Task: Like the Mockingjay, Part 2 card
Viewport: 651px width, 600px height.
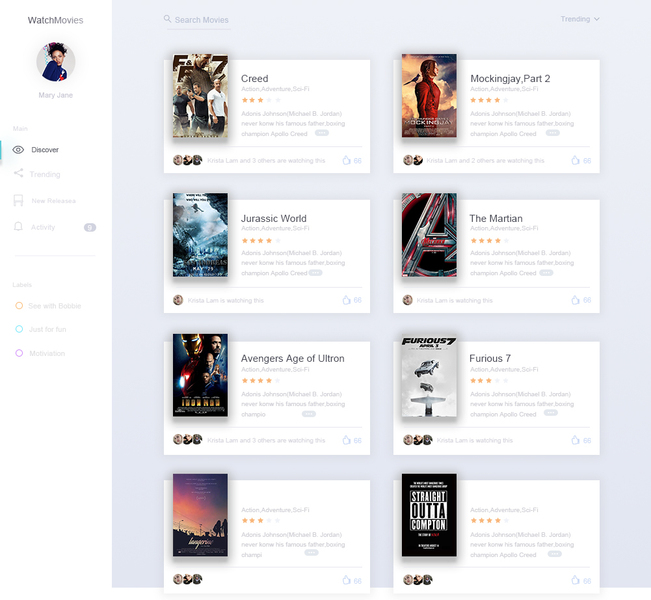Action: [x=575, y=160]
